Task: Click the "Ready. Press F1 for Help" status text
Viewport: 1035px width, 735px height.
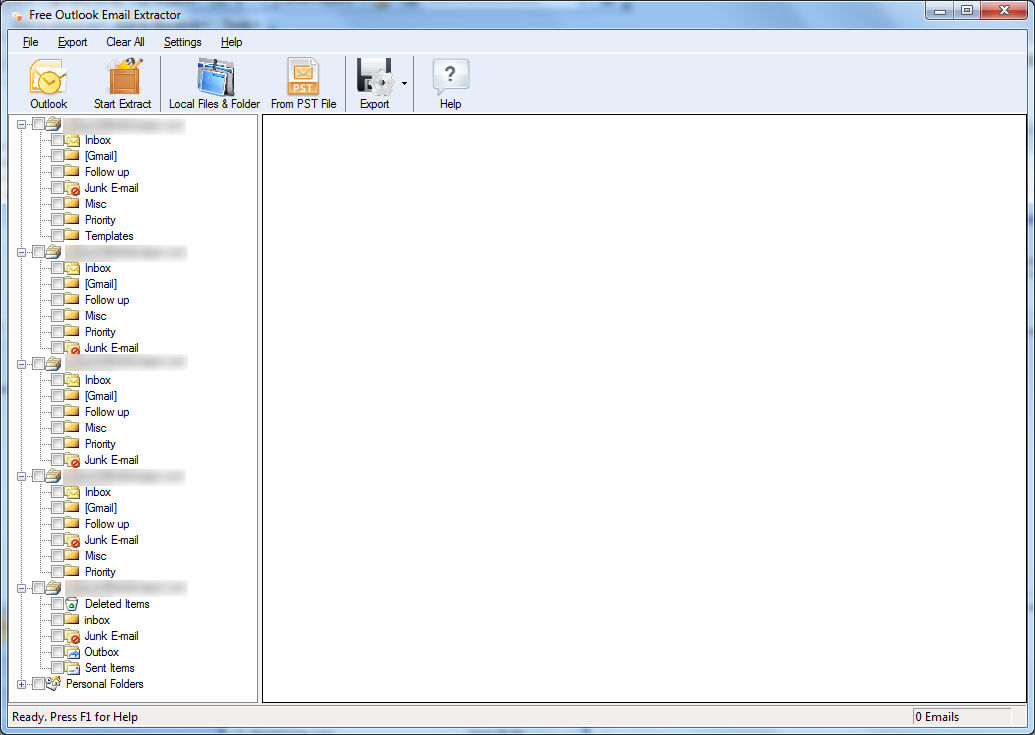Action: tap(75, 717)
